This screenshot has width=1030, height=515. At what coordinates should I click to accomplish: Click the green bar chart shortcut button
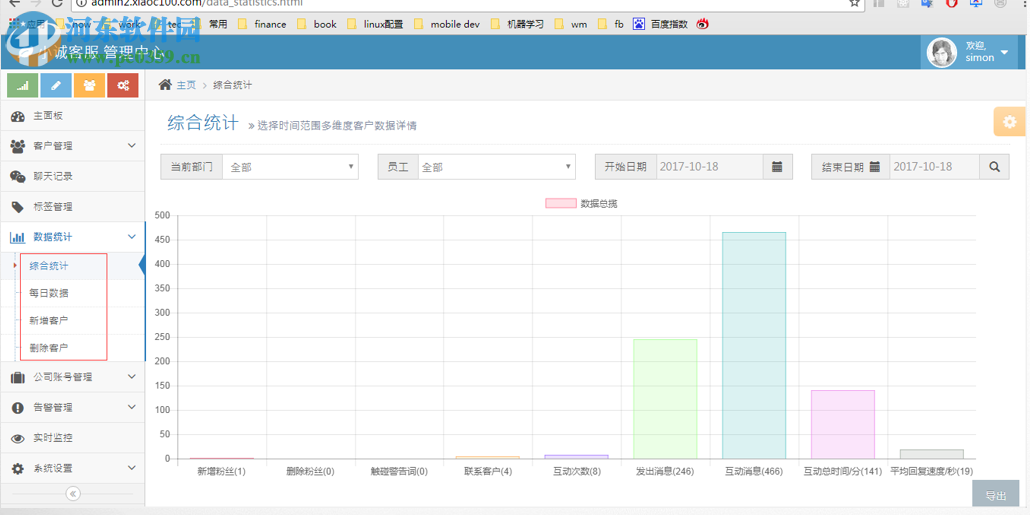tap(22, 85)
